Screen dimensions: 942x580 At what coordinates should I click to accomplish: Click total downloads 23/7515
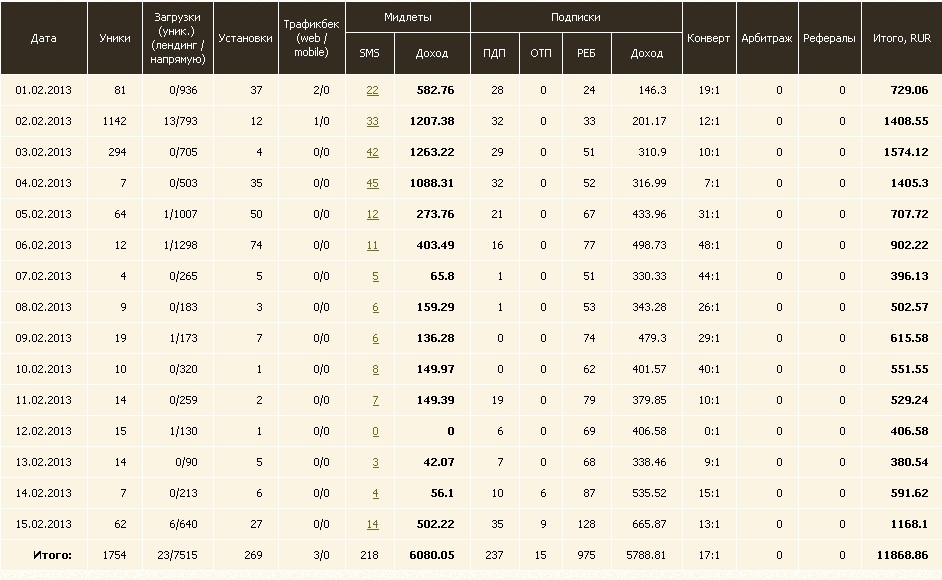click(x=177, y=555)
